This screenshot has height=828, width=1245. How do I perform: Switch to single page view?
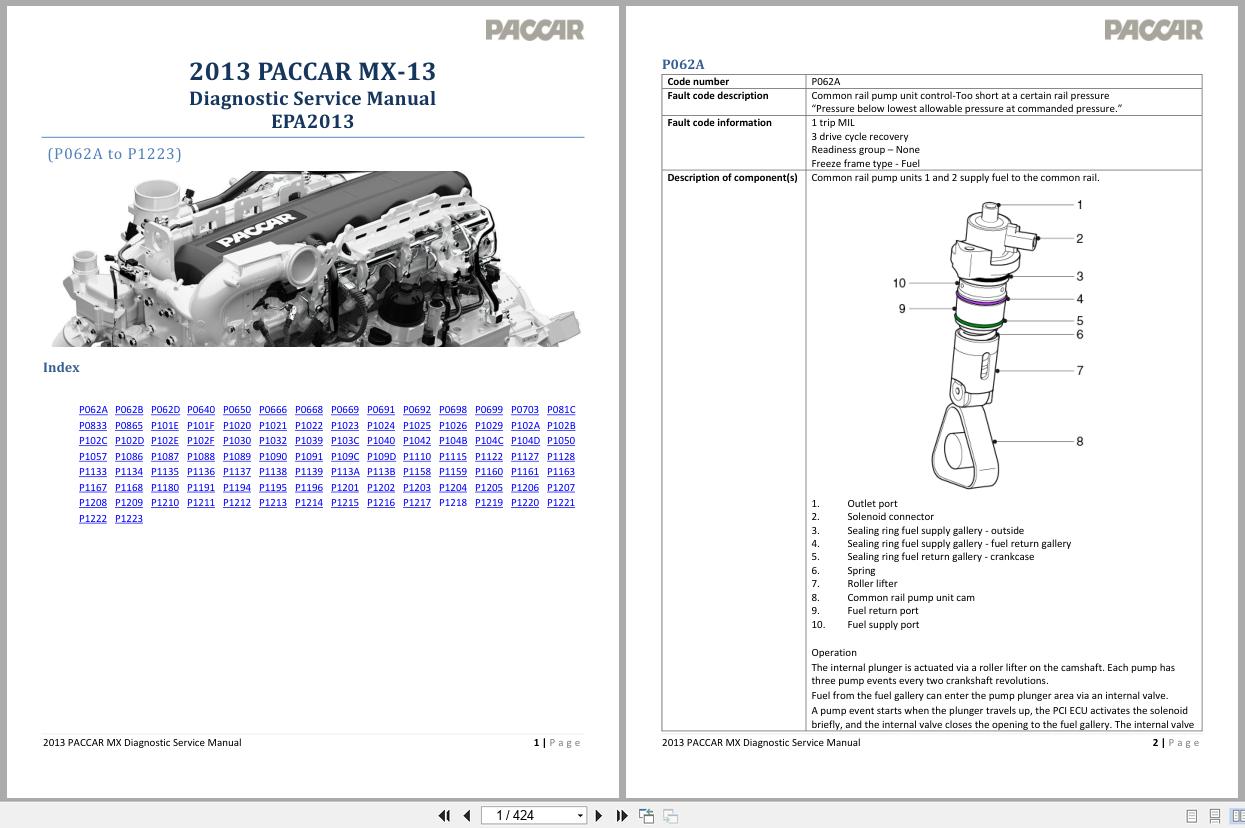[1191, 816]
